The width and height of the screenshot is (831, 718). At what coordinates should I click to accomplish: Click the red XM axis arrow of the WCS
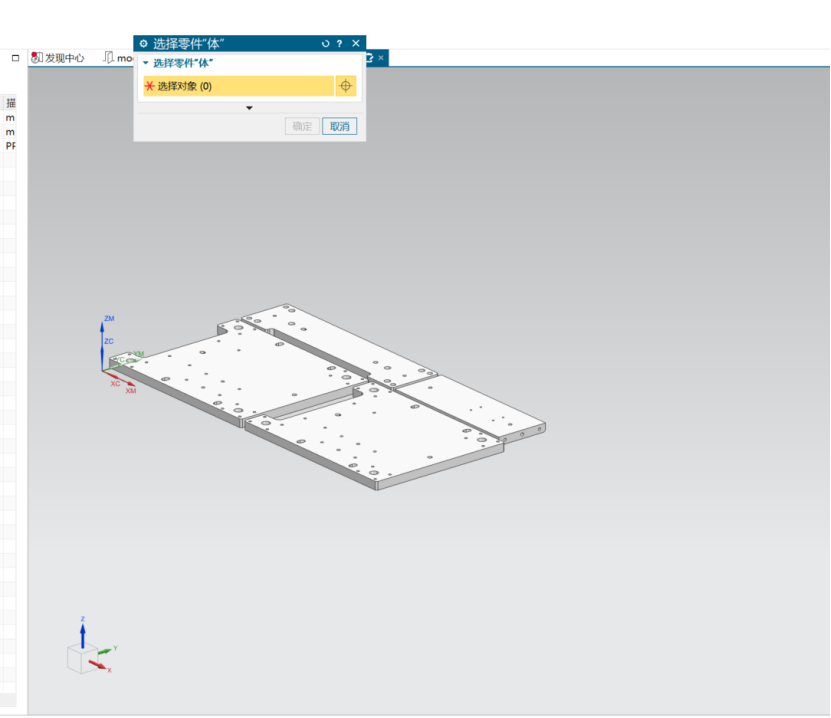[x=123, y=387]
